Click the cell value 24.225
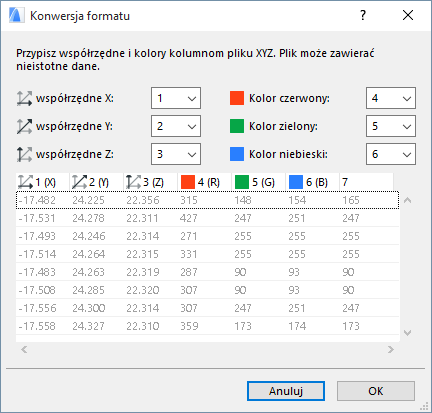 pyautogui.click(x=89, y=200)
